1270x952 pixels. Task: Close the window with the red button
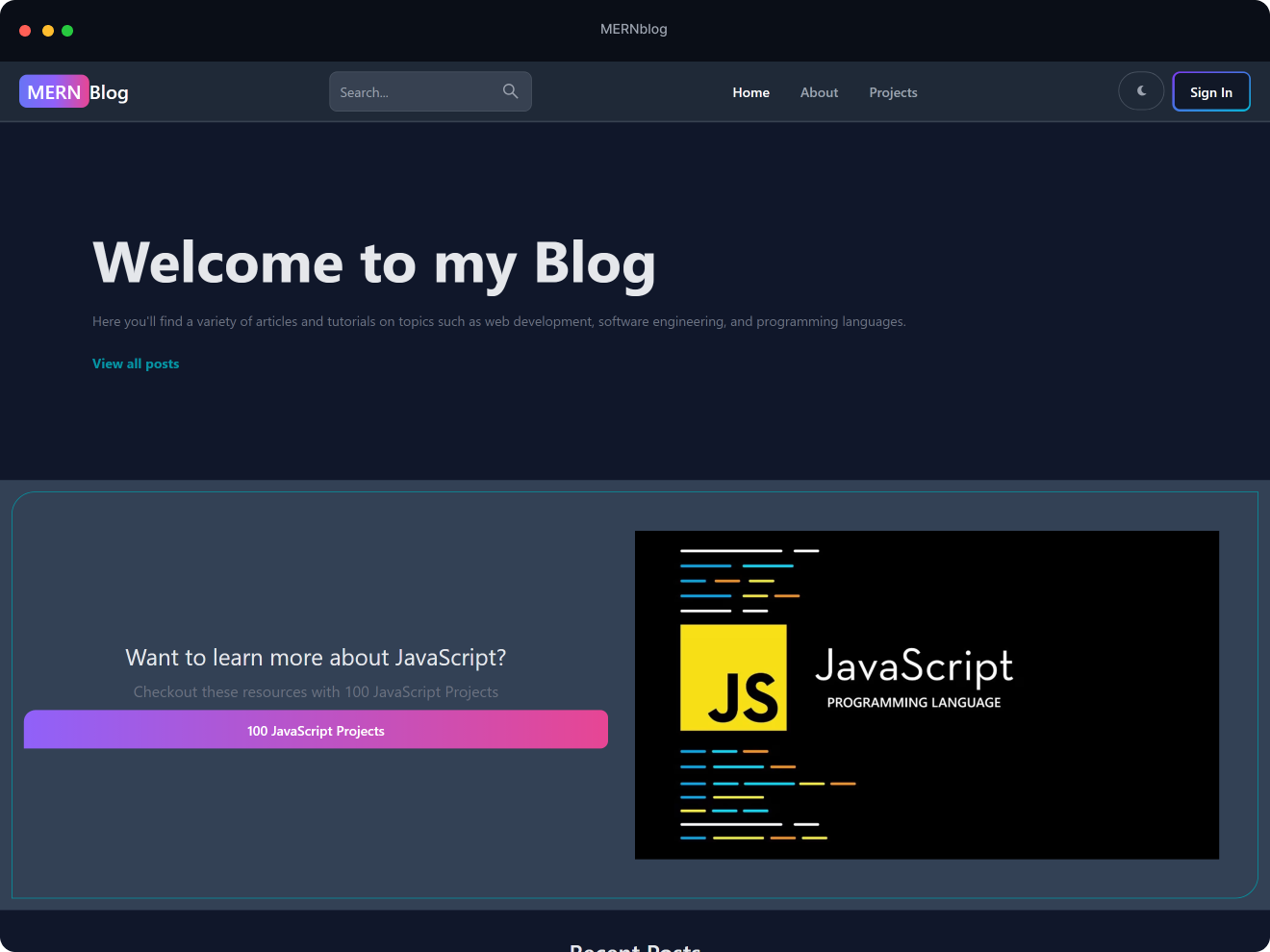point(25,31)
